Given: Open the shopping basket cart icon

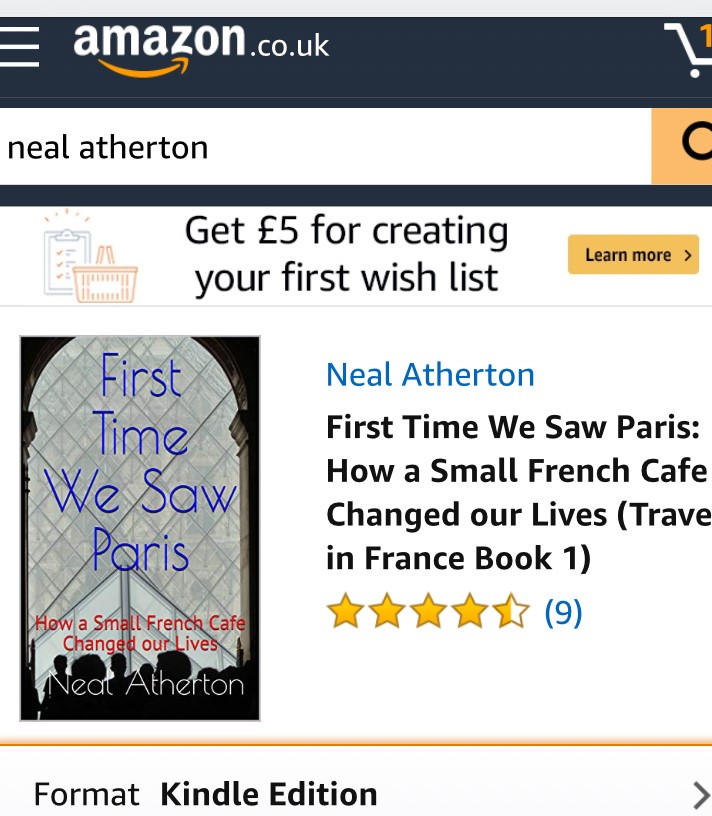Looking at the screenshot, I should [x=689, y=49].
